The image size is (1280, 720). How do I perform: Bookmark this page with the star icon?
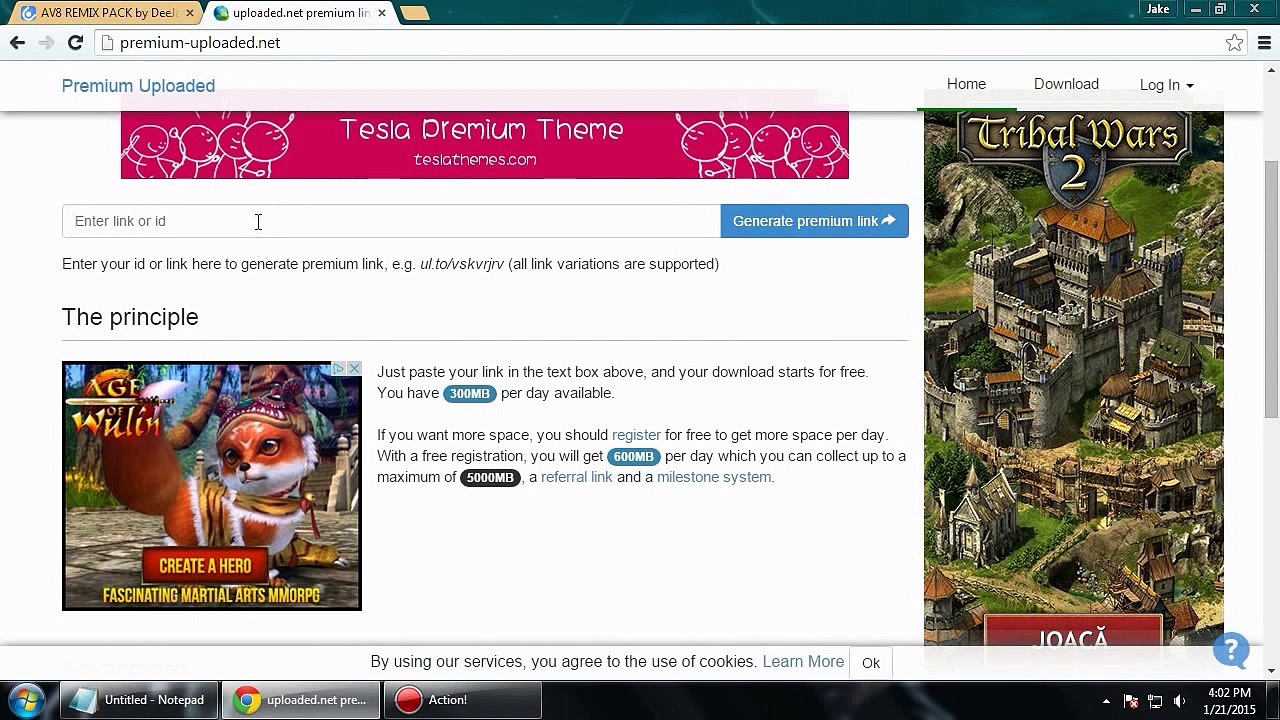pyautogui.click(x=1235, y=43)
